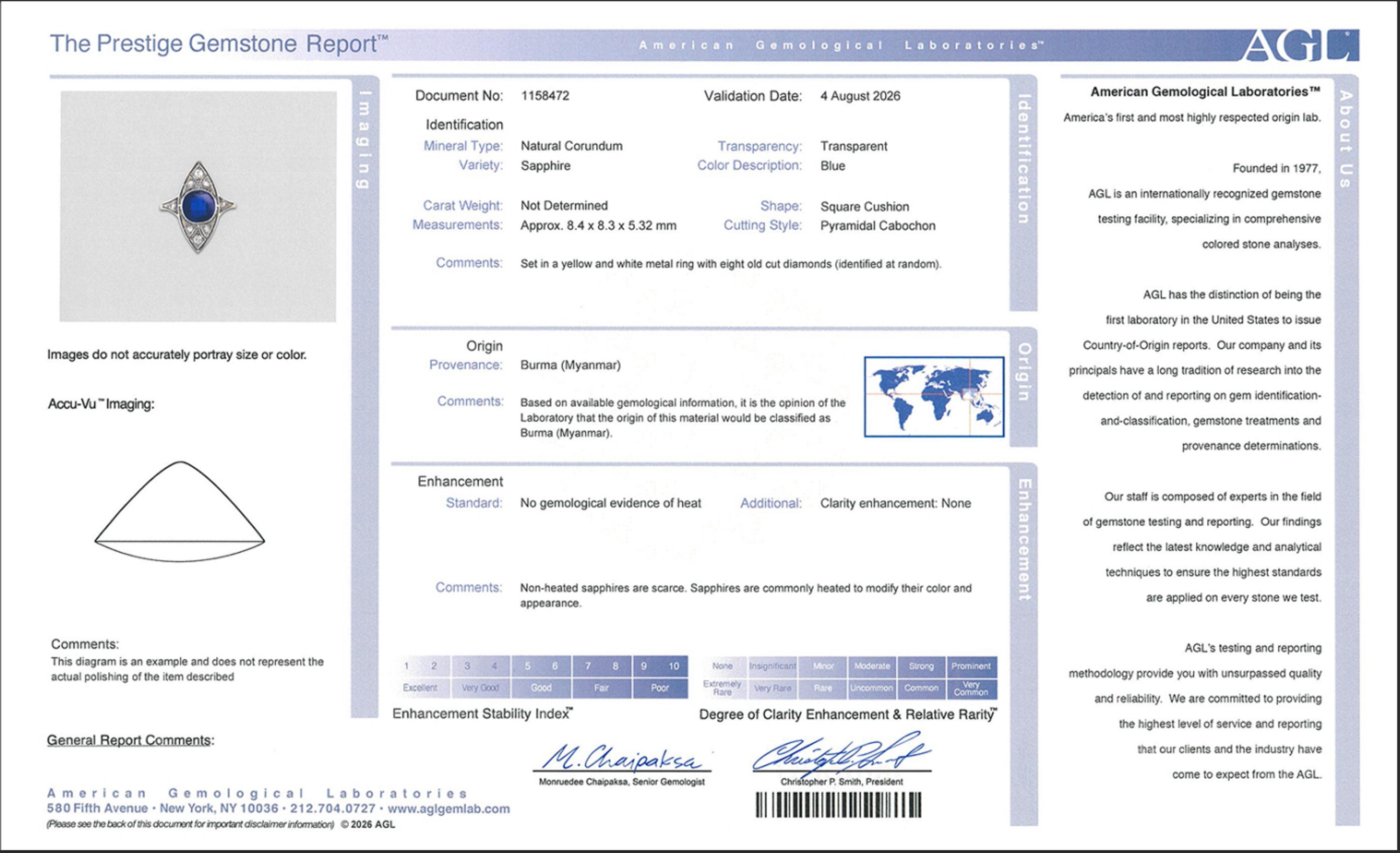Click the 'Excellent' stability index cell
Image resolution: width=1400 pixels, height=853 pixels.
click(420, 688)
